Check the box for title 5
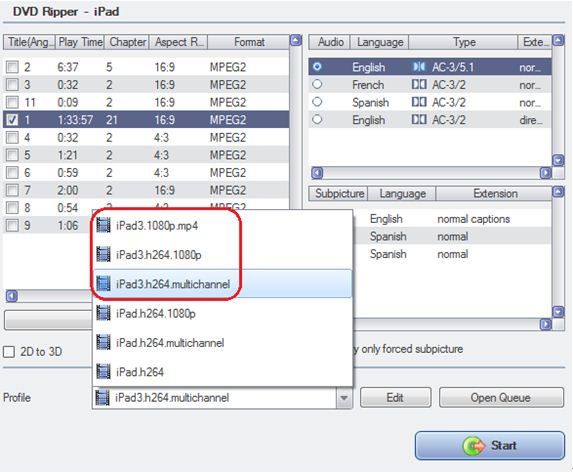 tap(12, 155)
